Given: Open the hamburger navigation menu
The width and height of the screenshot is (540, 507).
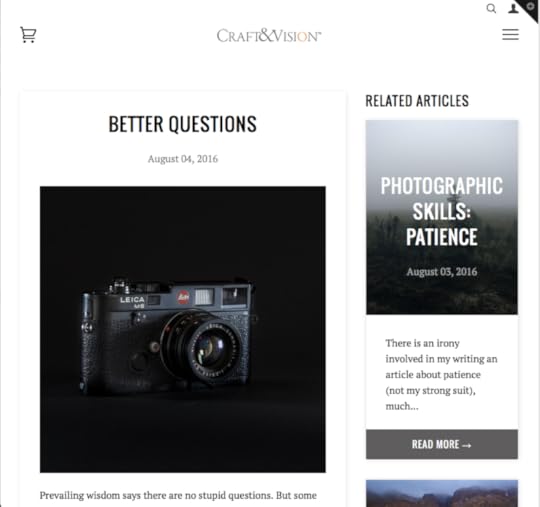Looking at the screenshot, I should (510, 34).
